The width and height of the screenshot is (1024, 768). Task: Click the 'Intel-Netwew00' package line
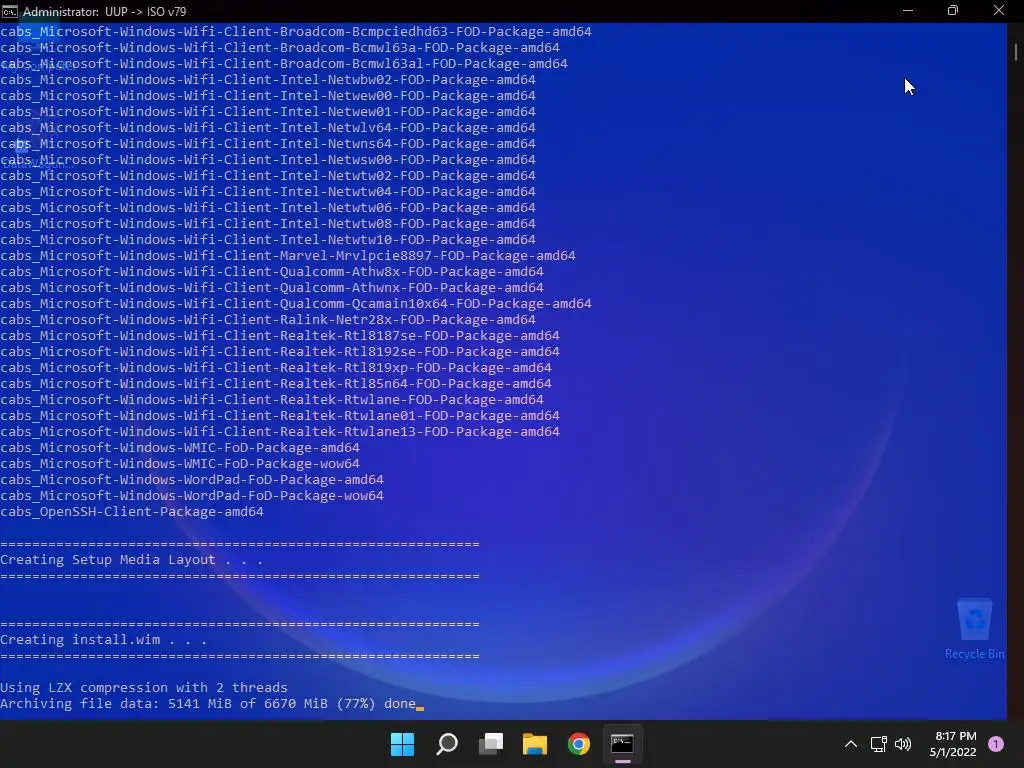coord(268,96)
